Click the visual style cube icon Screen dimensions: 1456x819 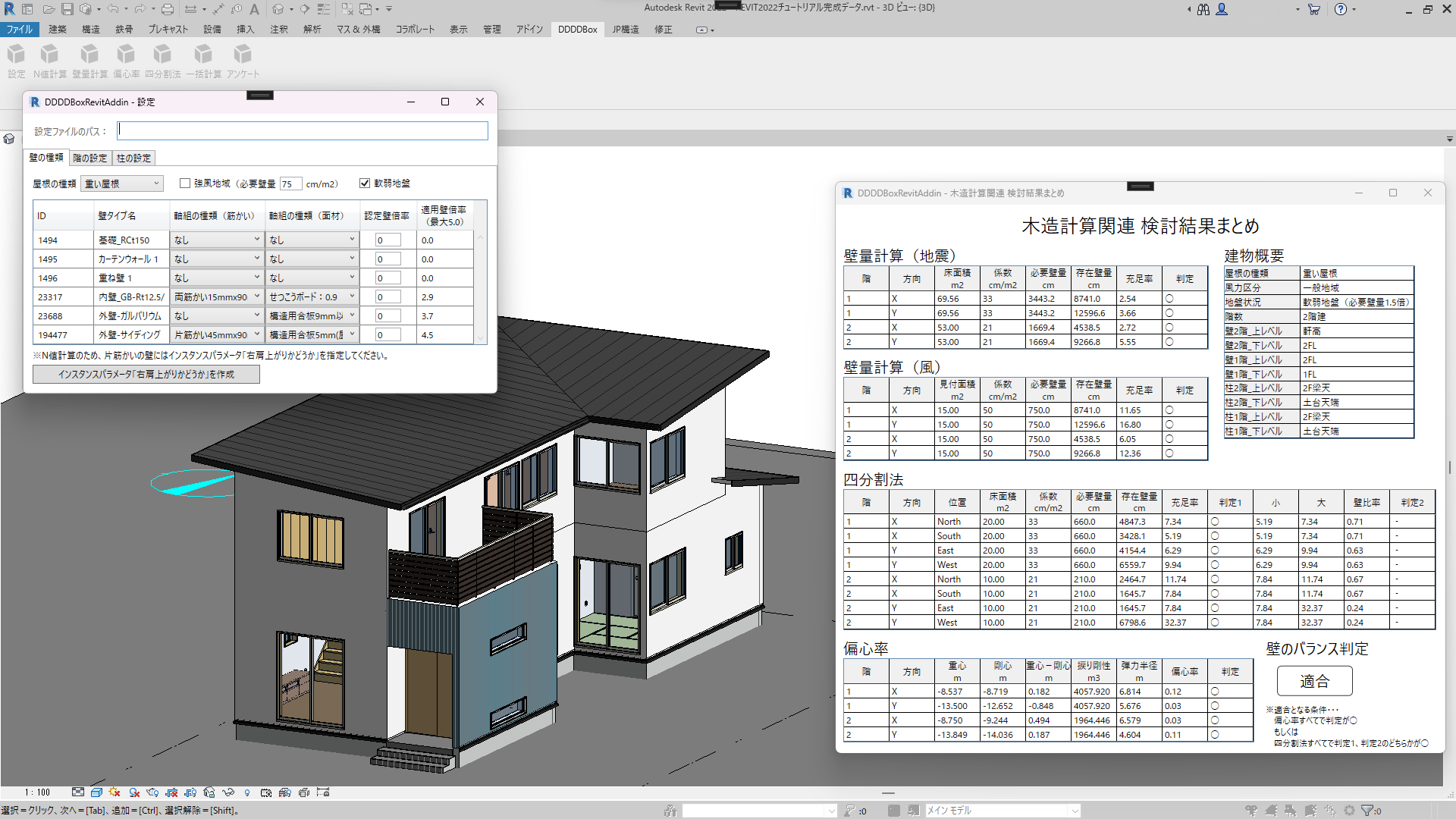point(96,792)
